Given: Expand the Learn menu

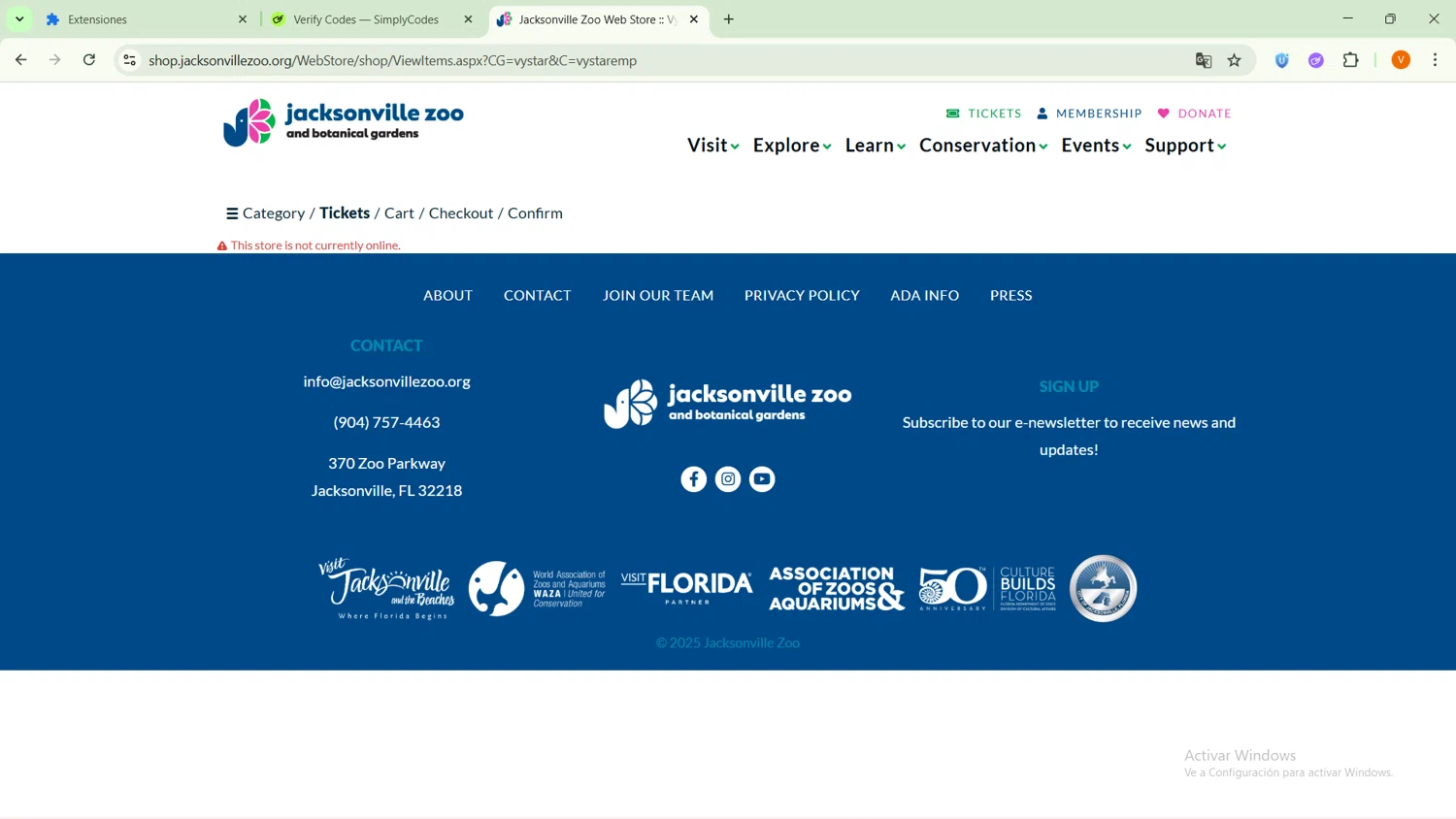Looking at the screenshot, I should coord(876,146).
